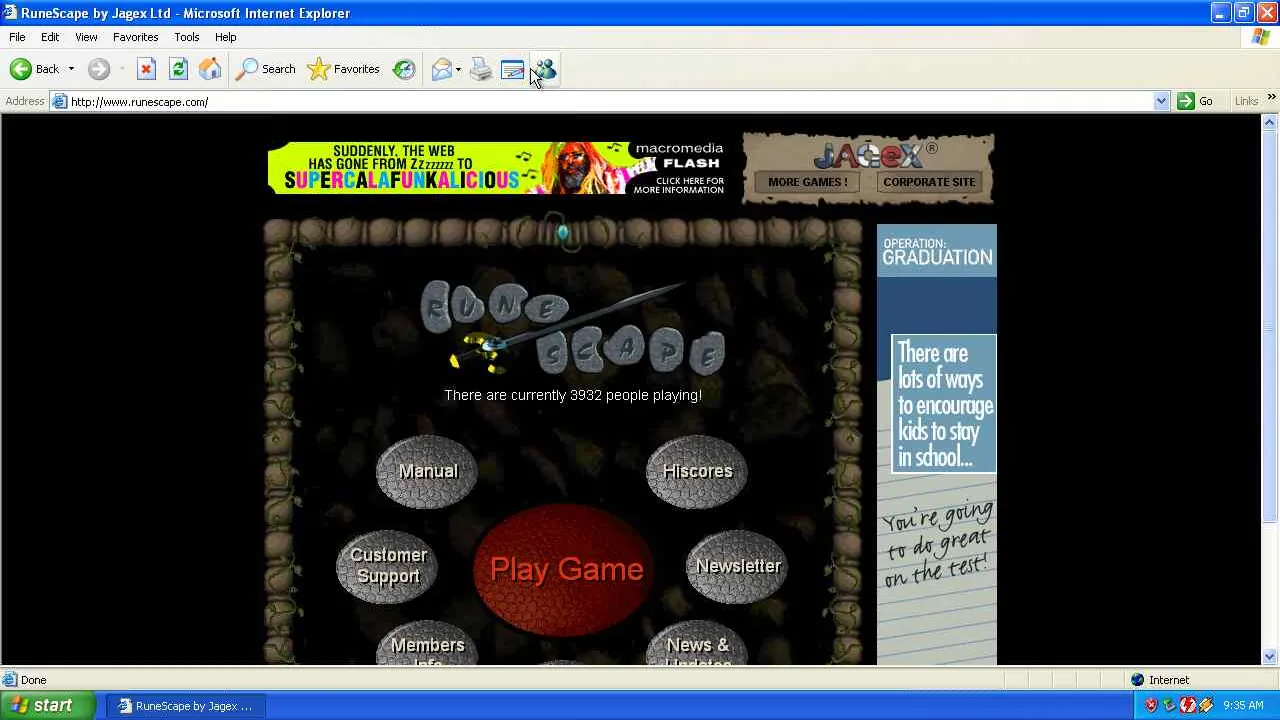The height and width of the screenshot is (720, 1280).
Task: Open the File menu
Action: pyautogui.click(x=17, y=37)
